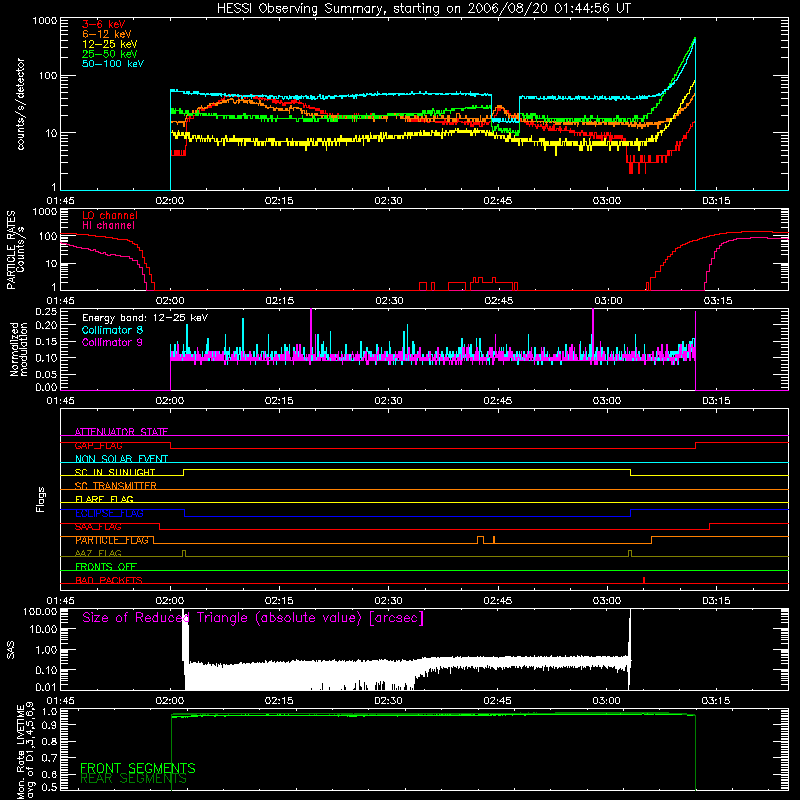Click the 'Energy band: 12-25 keV' label
Viewport: 800px width, 800px height.
tap(145, 318)
